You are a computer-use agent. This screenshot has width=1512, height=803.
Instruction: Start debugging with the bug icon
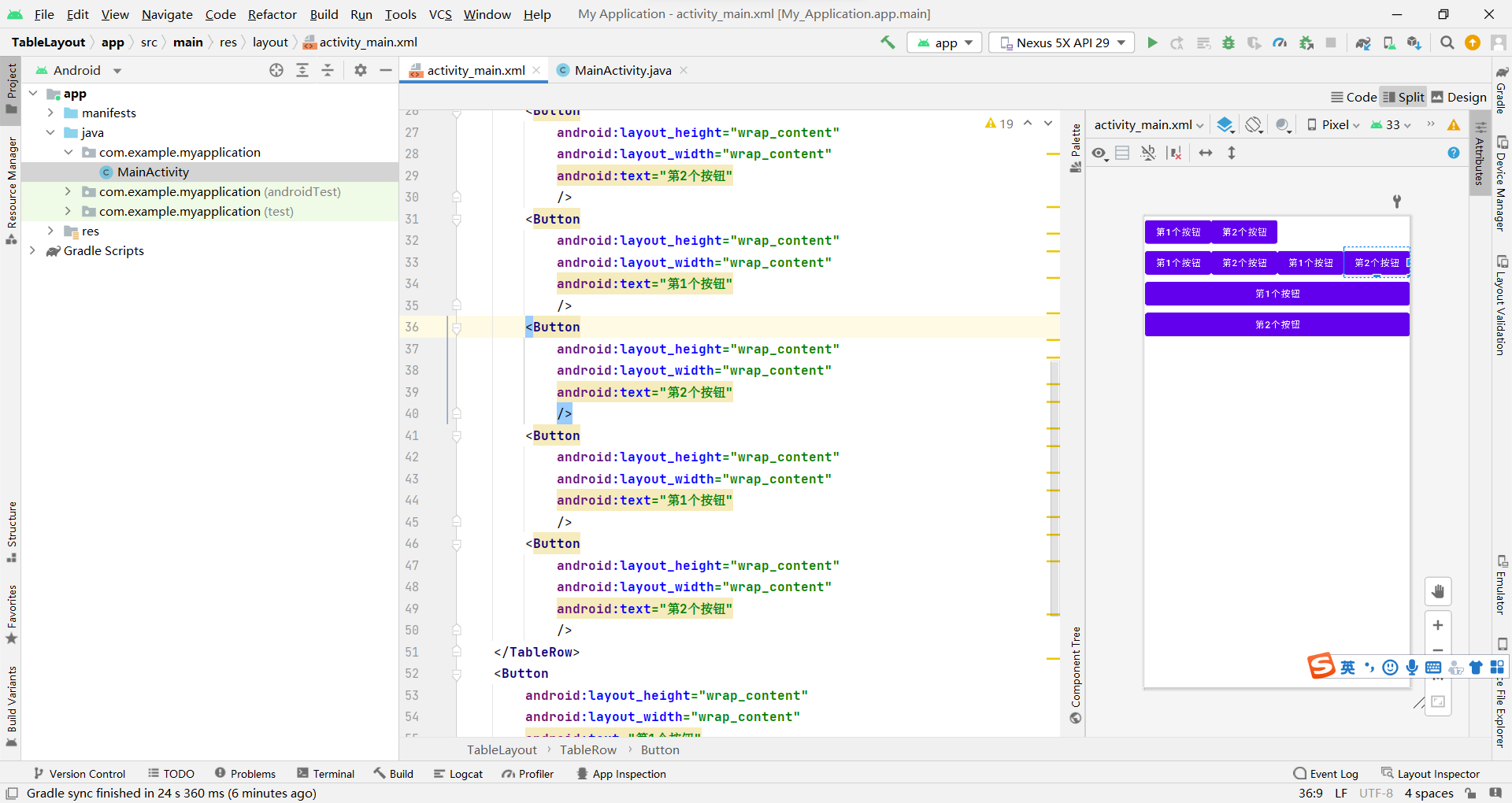point(1228,43)
